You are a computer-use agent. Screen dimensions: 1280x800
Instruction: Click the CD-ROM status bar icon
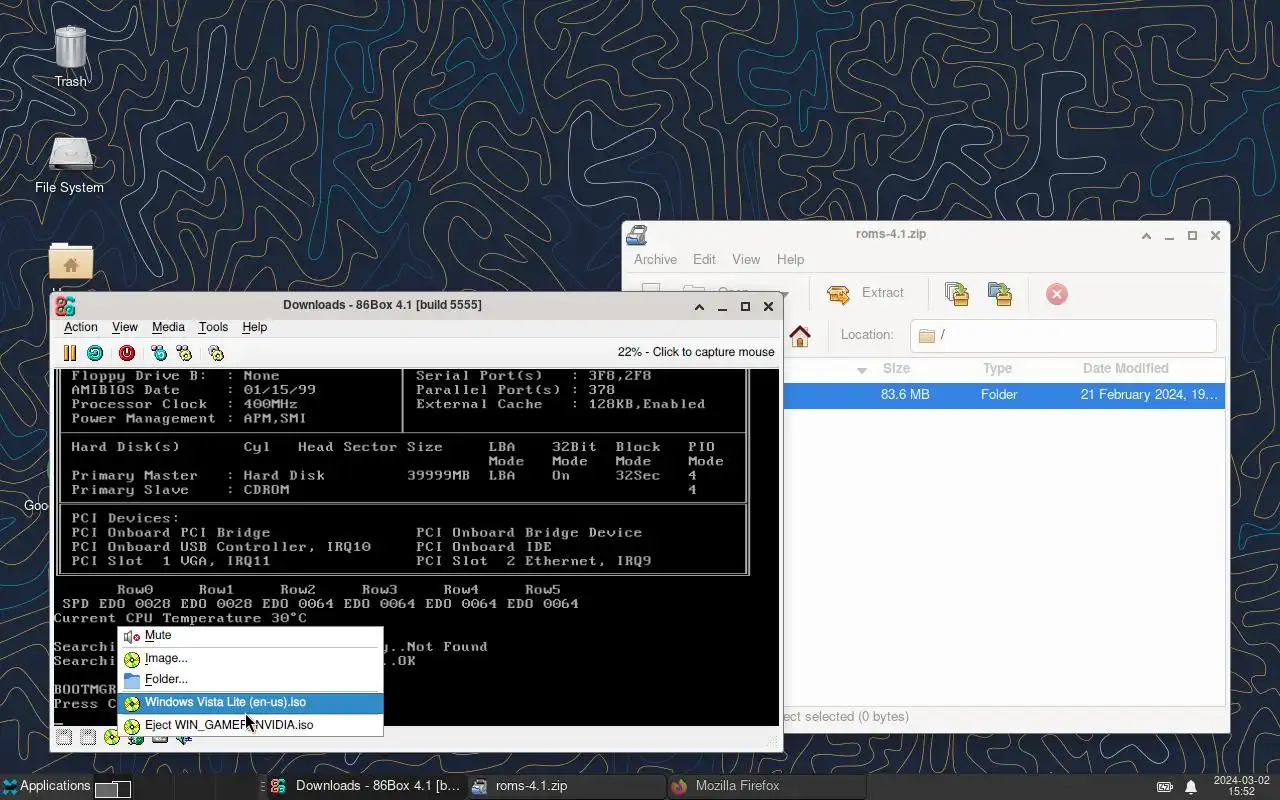(111, 738)
